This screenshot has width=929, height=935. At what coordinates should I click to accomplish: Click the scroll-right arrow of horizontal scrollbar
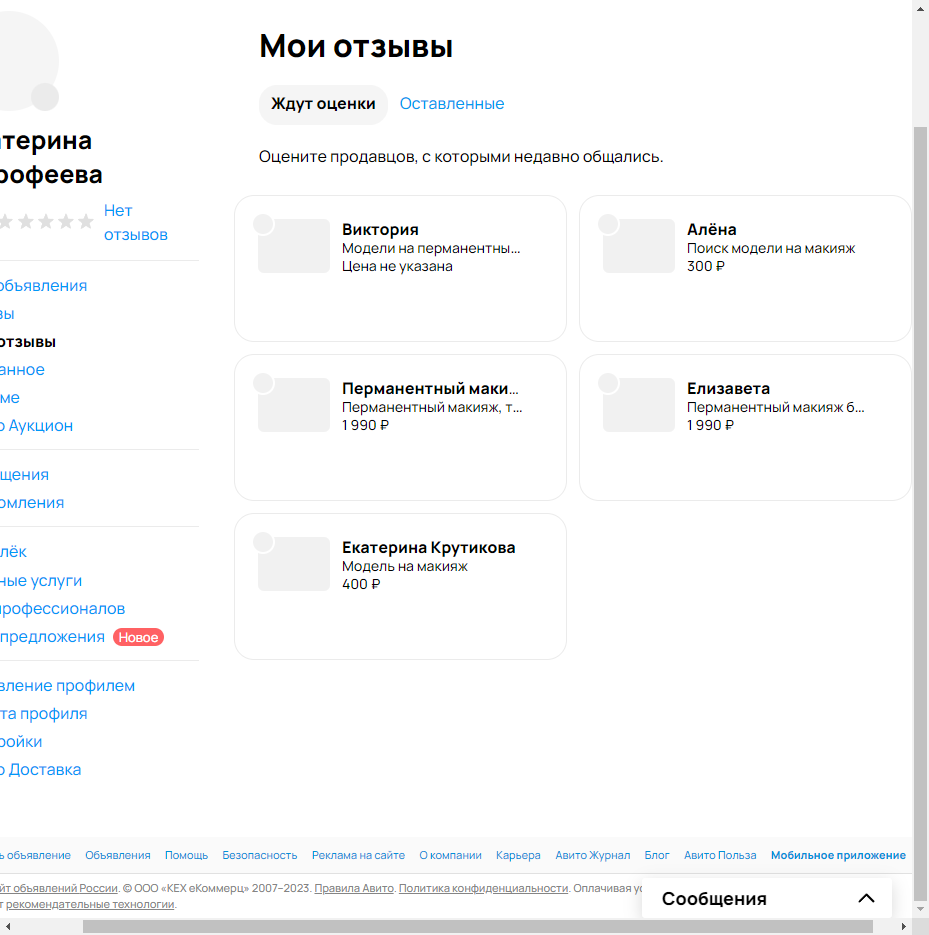coord(904,926)
